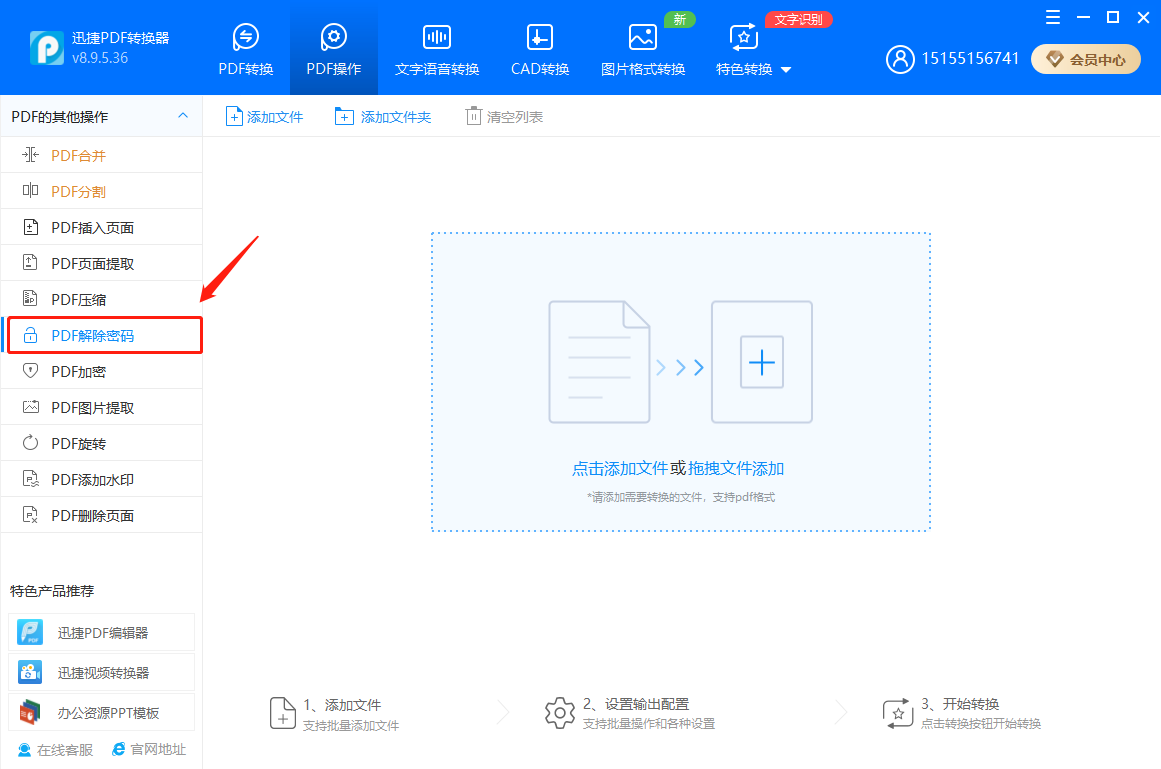Select PDF旋转 in the sidebar

(x=101, y=443)
